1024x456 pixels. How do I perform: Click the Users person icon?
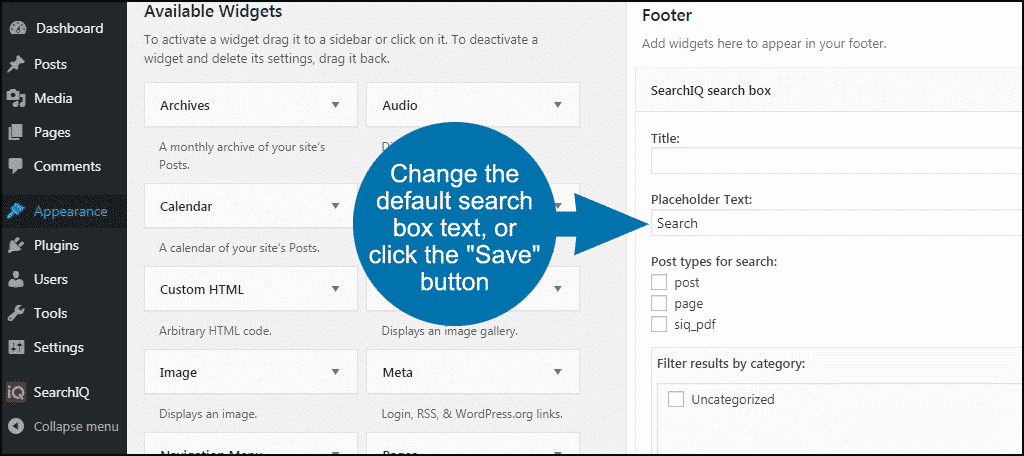(16, 279)
